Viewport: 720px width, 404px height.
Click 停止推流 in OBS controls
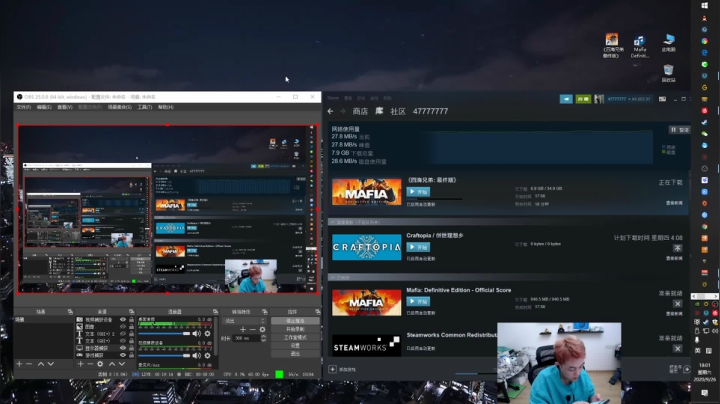(295, 321)
